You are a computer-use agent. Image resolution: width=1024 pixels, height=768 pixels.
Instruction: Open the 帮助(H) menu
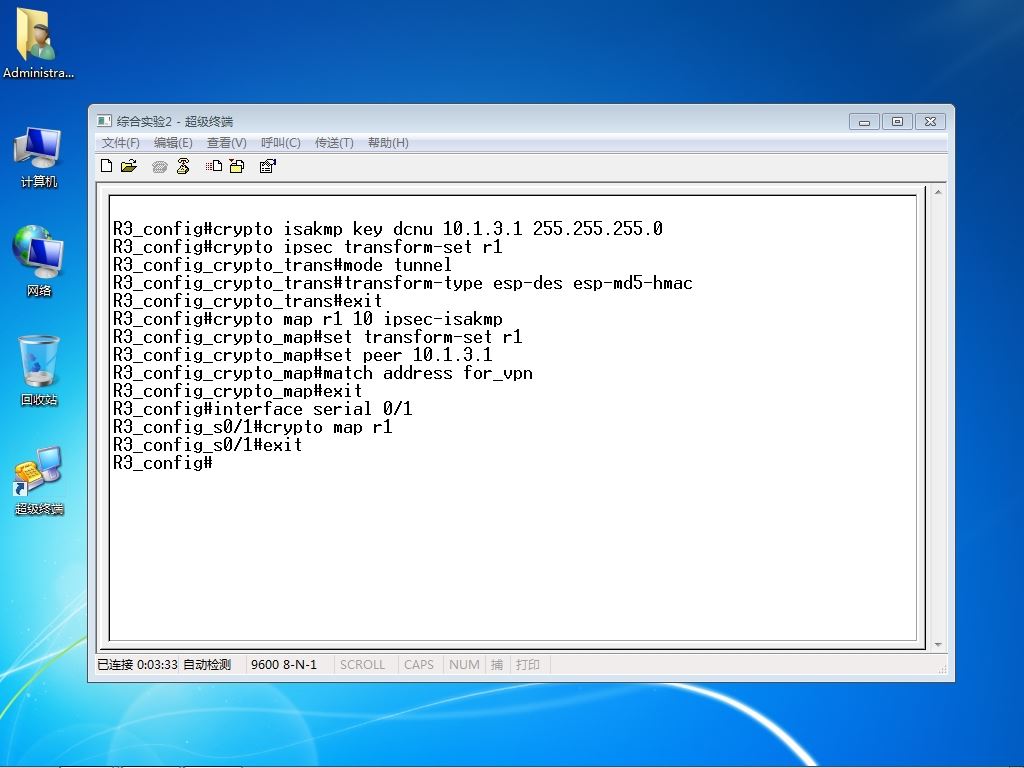point(388,142)
